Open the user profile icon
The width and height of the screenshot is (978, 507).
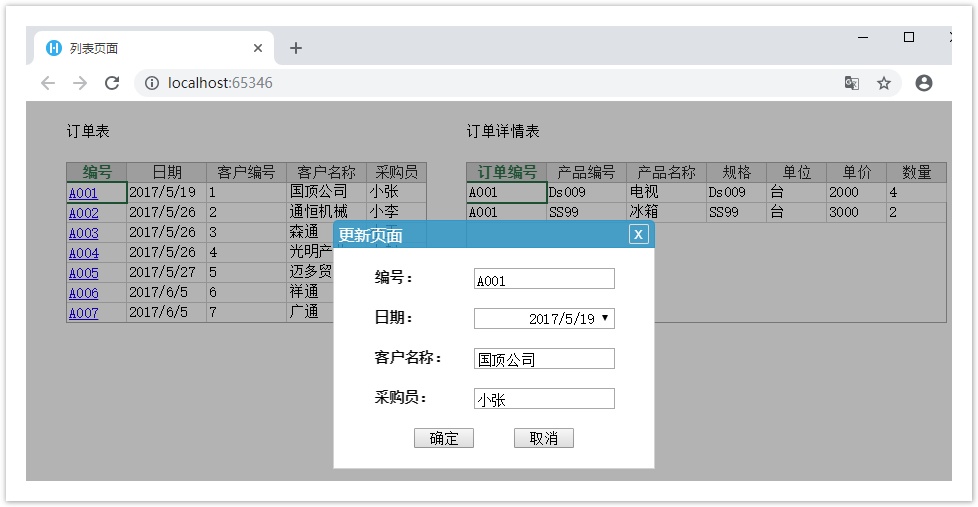pyautogui.click(x=924, y=83)
